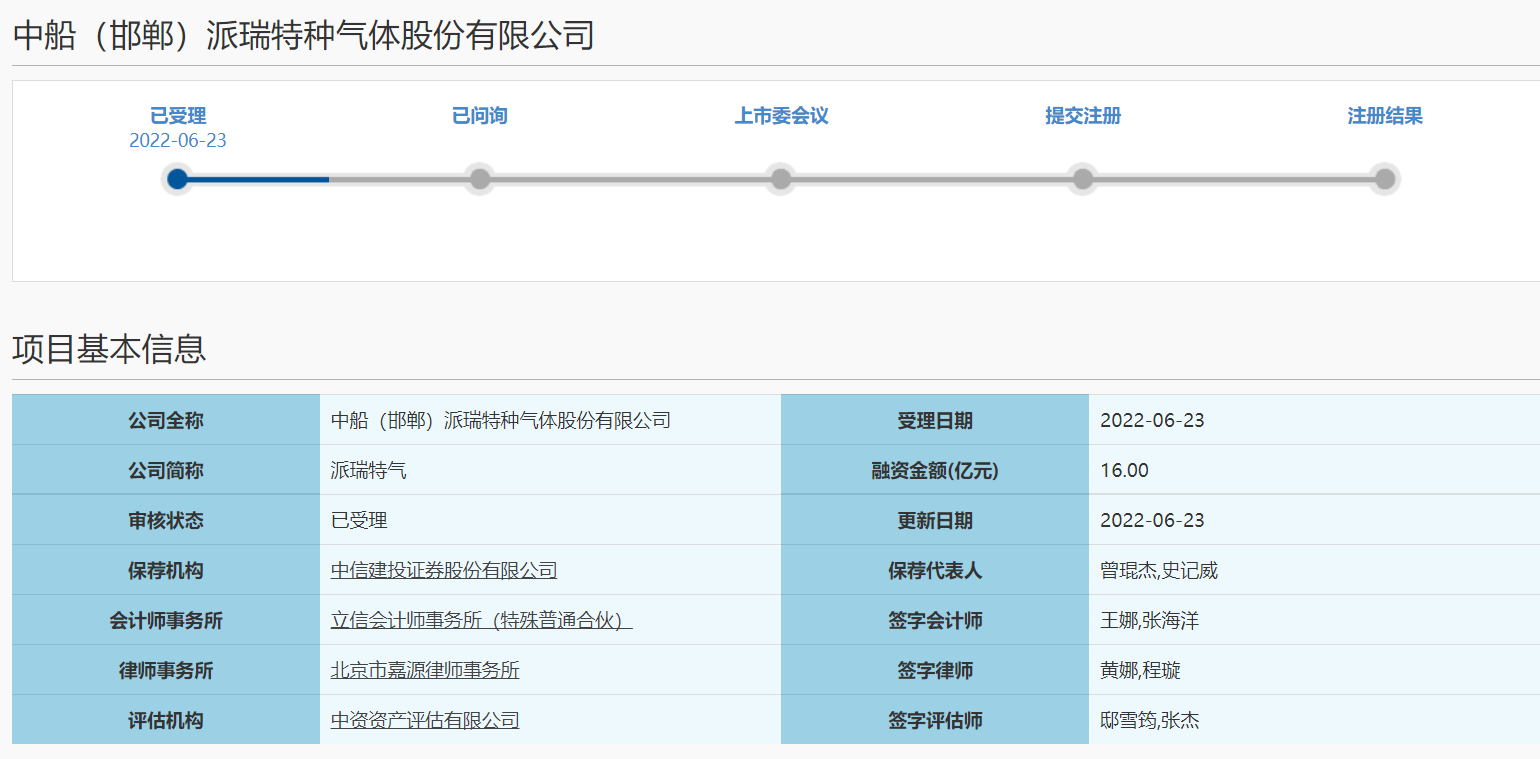Click the 会计师事务所 header cell
The image size is (1540, 759).
[x=166, y=620]
